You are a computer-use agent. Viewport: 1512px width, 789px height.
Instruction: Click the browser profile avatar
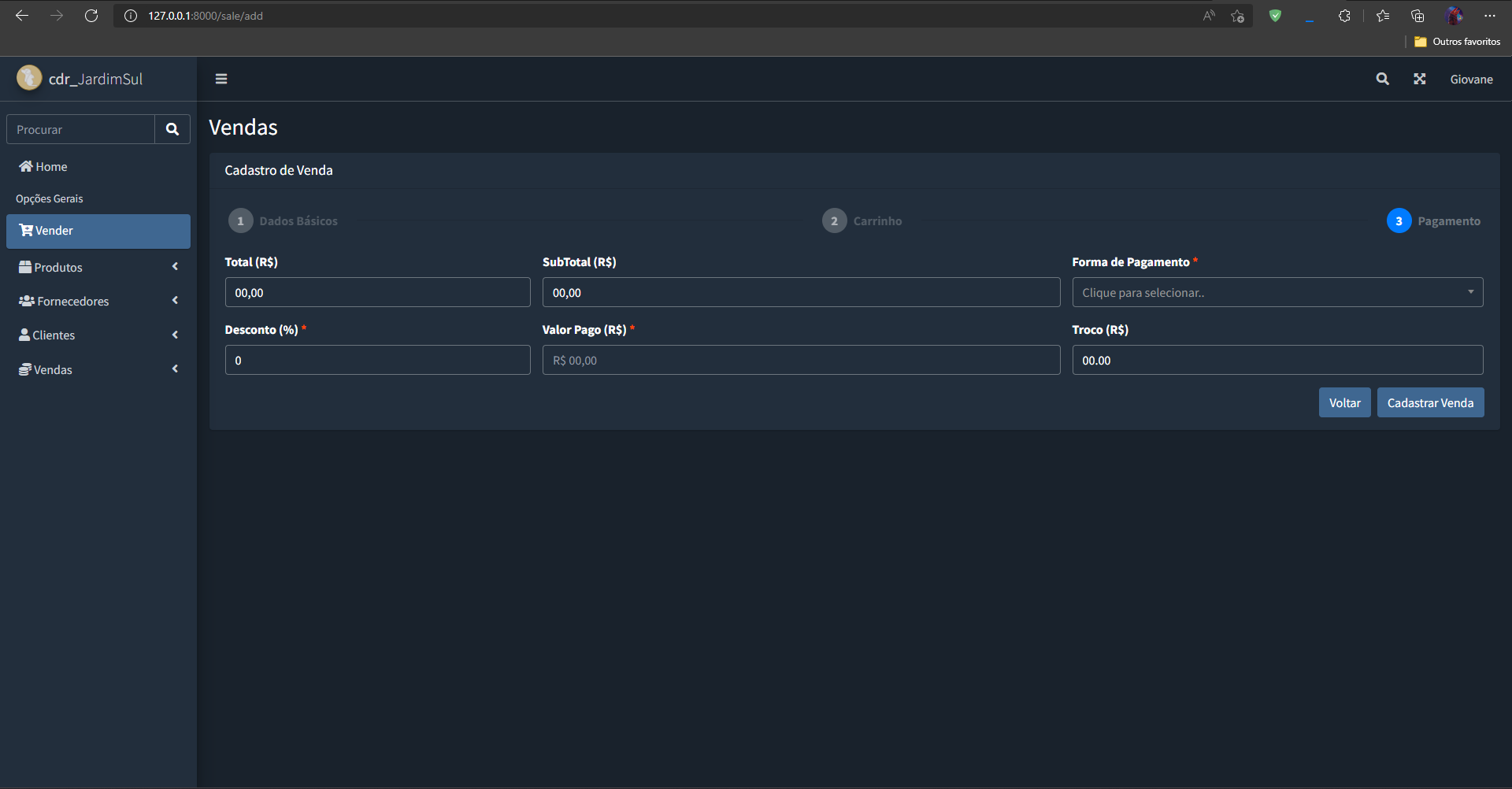1454,16
